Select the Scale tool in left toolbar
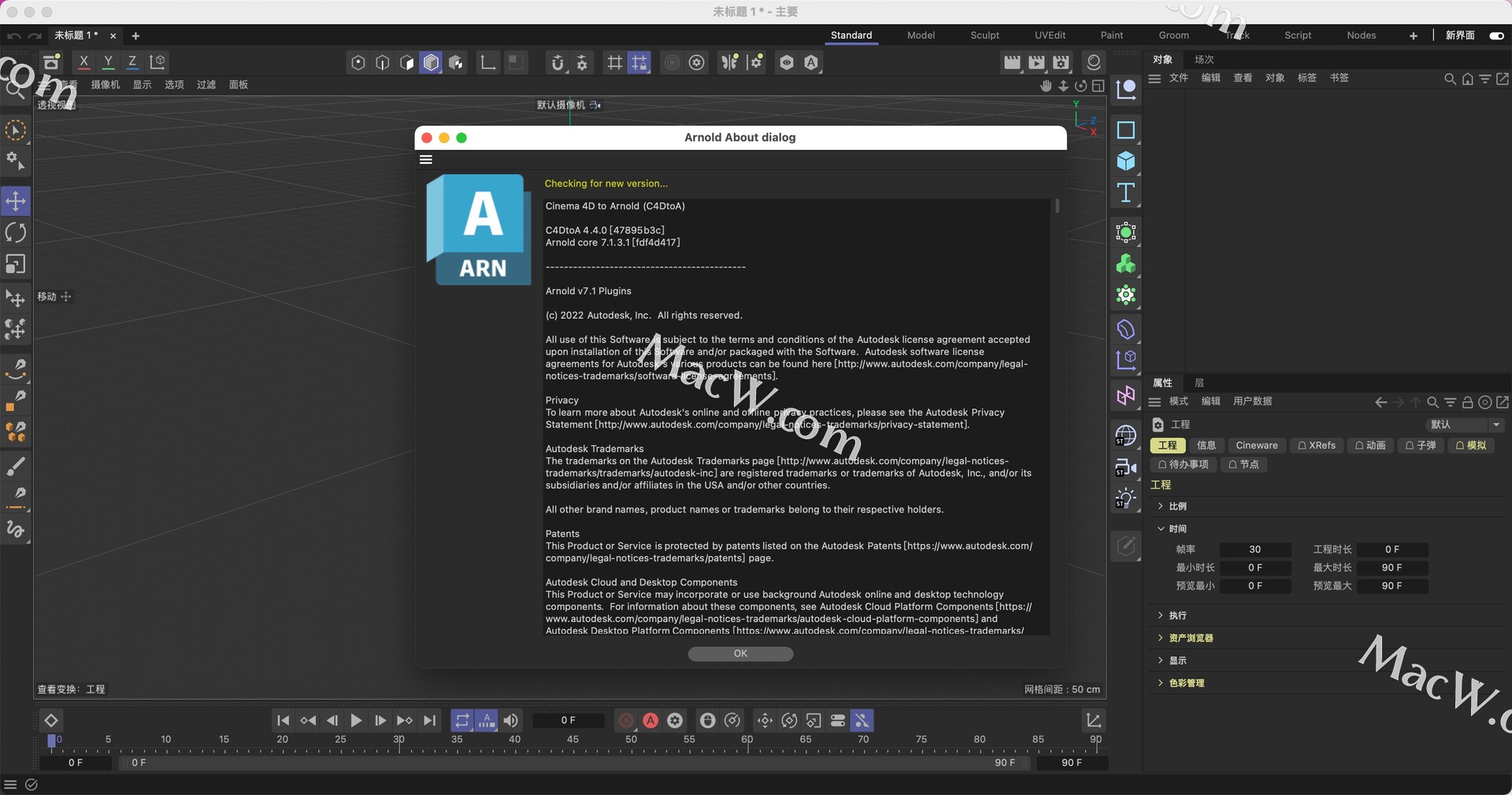 [16, 264]
